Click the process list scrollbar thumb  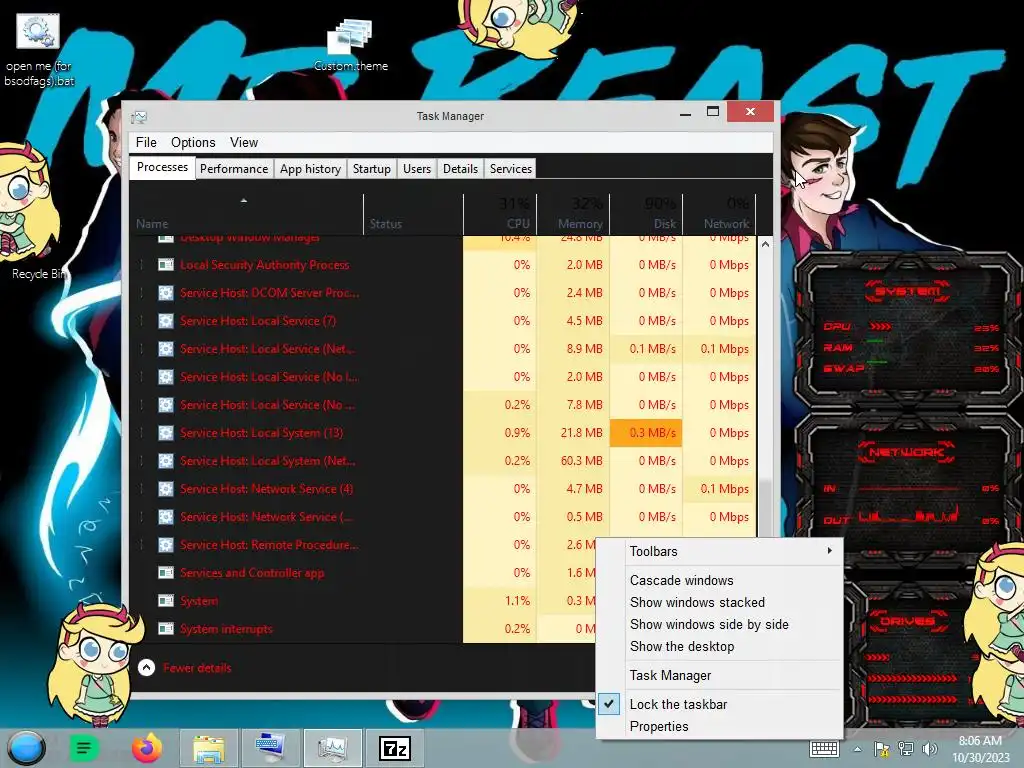(x=765, y=508)
